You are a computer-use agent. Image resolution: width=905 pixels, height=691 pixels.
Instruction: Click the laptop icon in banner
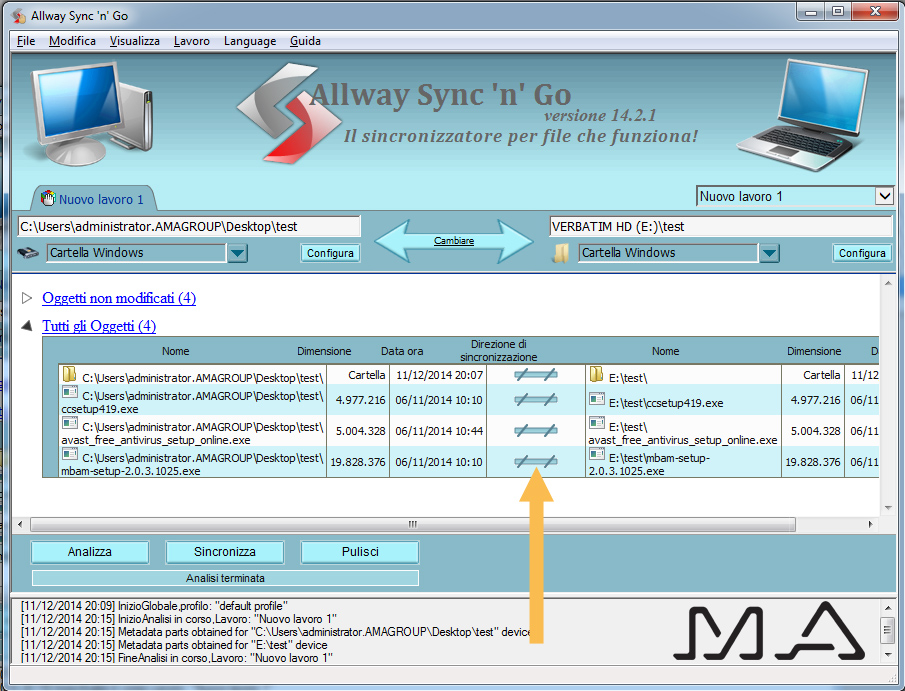tap(803, 115)
